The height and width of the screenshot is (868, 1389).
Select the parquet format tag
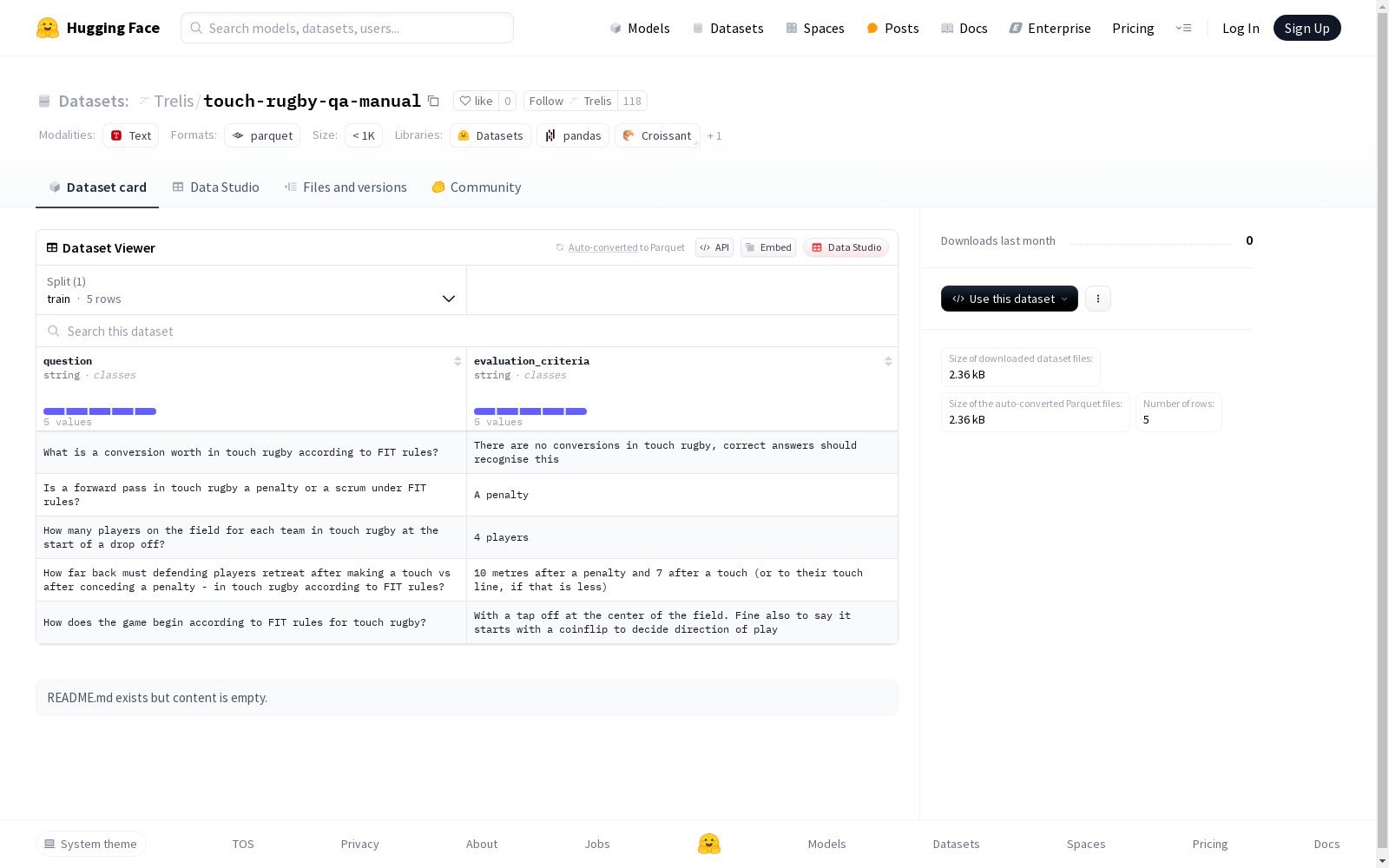262,135
